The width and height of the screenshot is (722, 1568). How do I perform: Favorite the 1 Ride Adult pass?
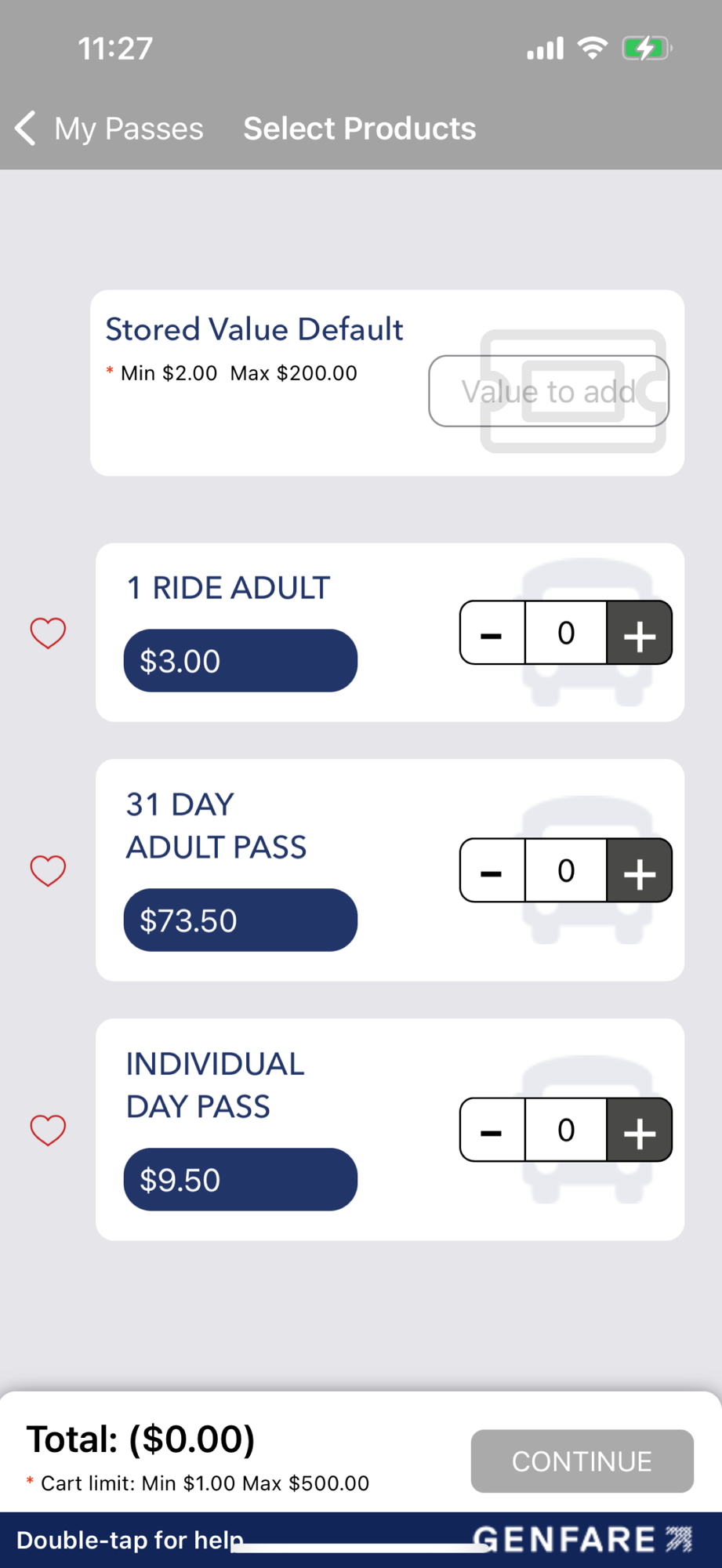tap(48, 633)
